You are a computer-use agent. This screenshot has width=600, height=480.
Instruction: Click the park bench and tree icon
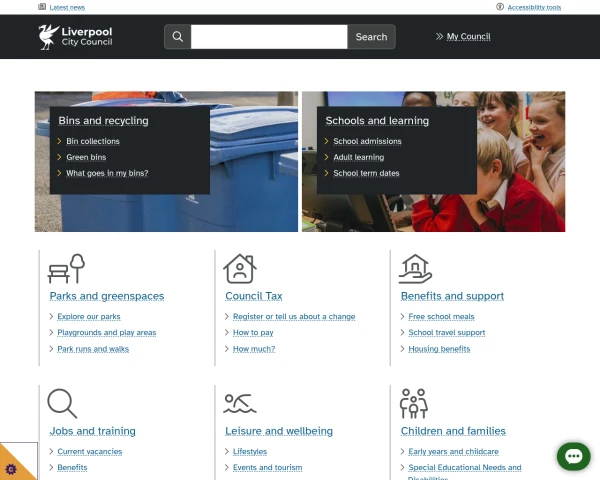66,269
